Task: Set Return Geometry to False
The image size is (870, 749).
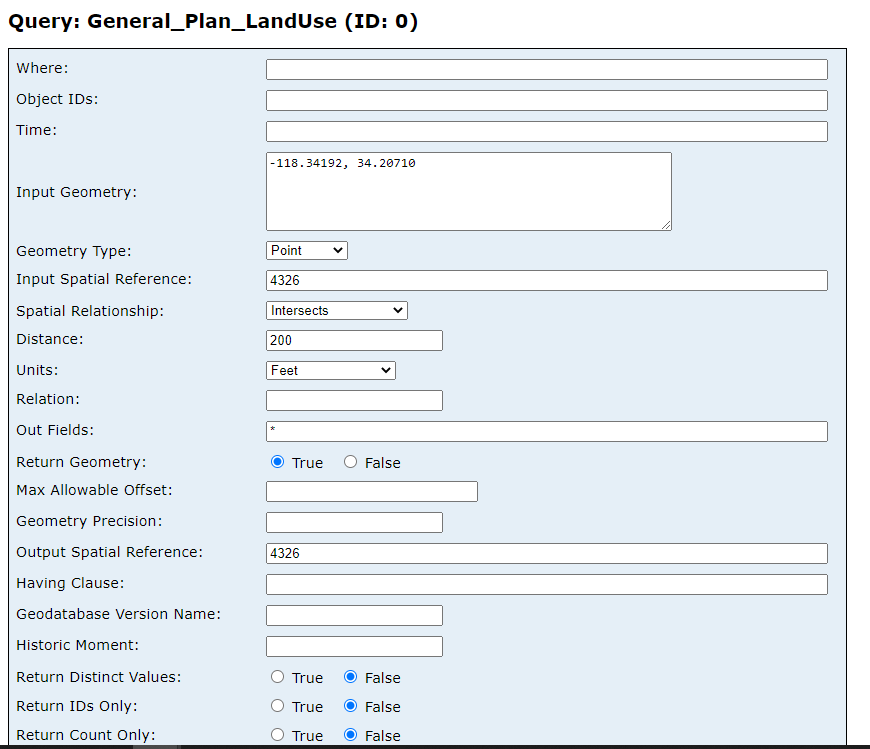Action: click(x=350, y=462)
